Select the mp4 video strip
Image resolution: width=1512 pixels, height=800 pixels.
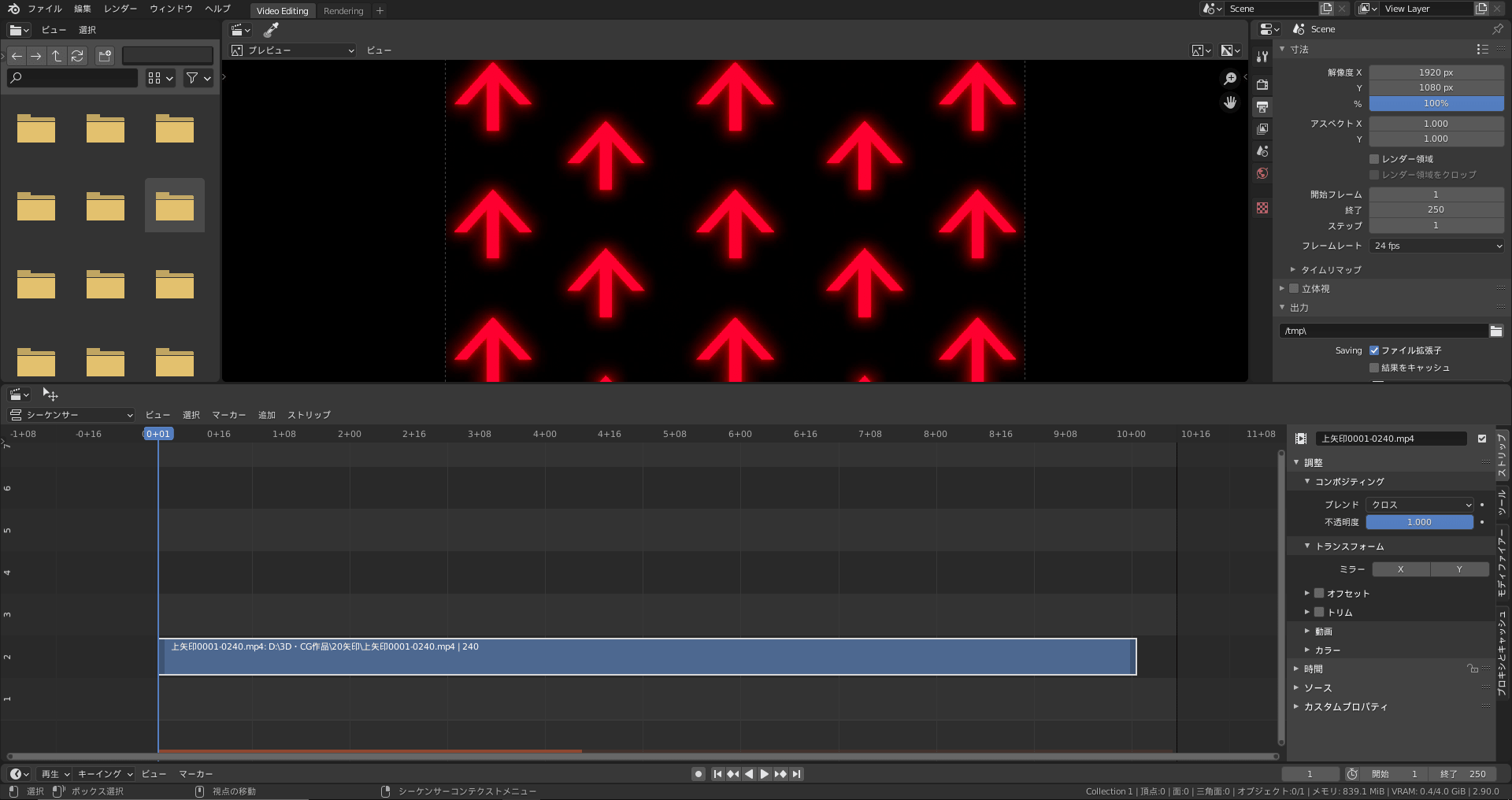click(x=647, y=657)
